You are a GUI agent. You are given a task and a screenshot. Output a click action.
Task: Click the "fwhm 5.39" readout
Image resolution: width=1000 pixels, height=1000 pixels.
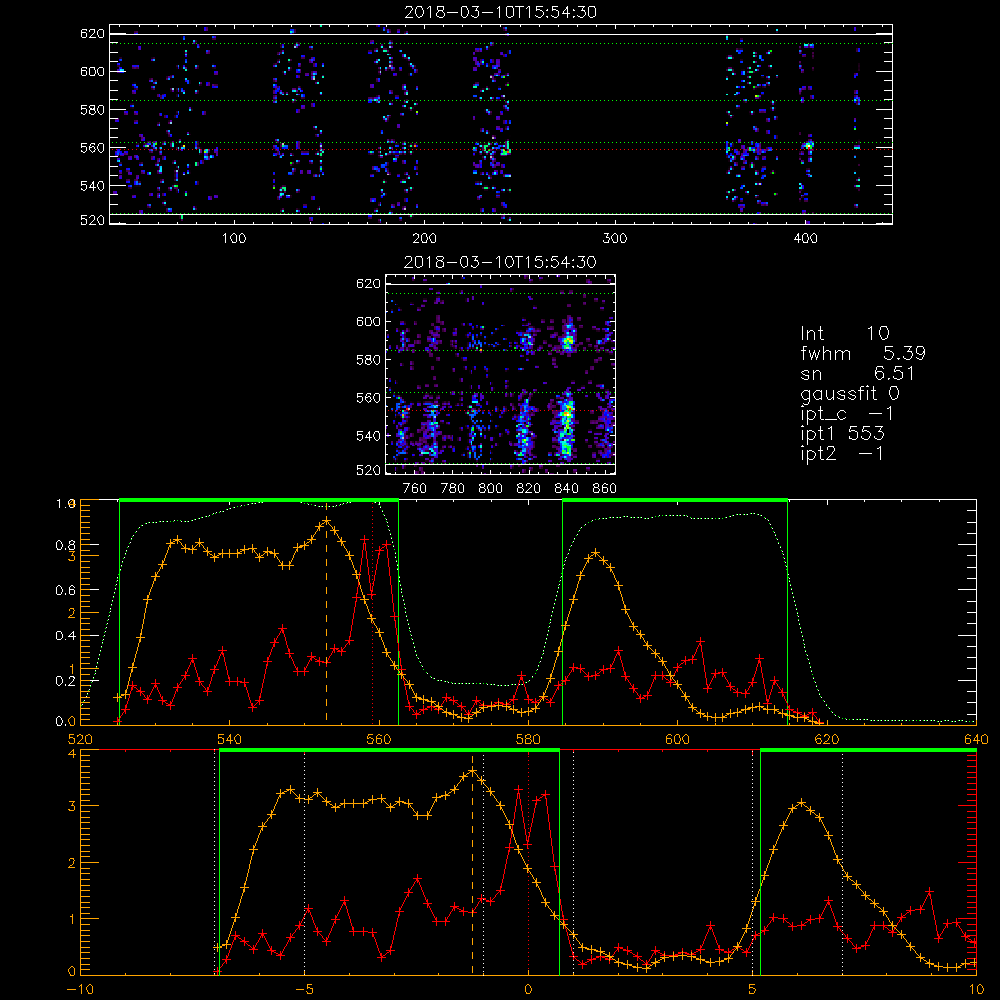tap(863, 353)
